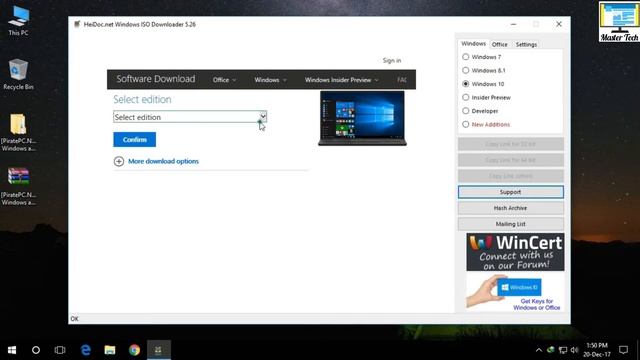Click the Windows 10 laptop image
The width and height of the screenshot is (640, 360).
(x=362, y=118)
